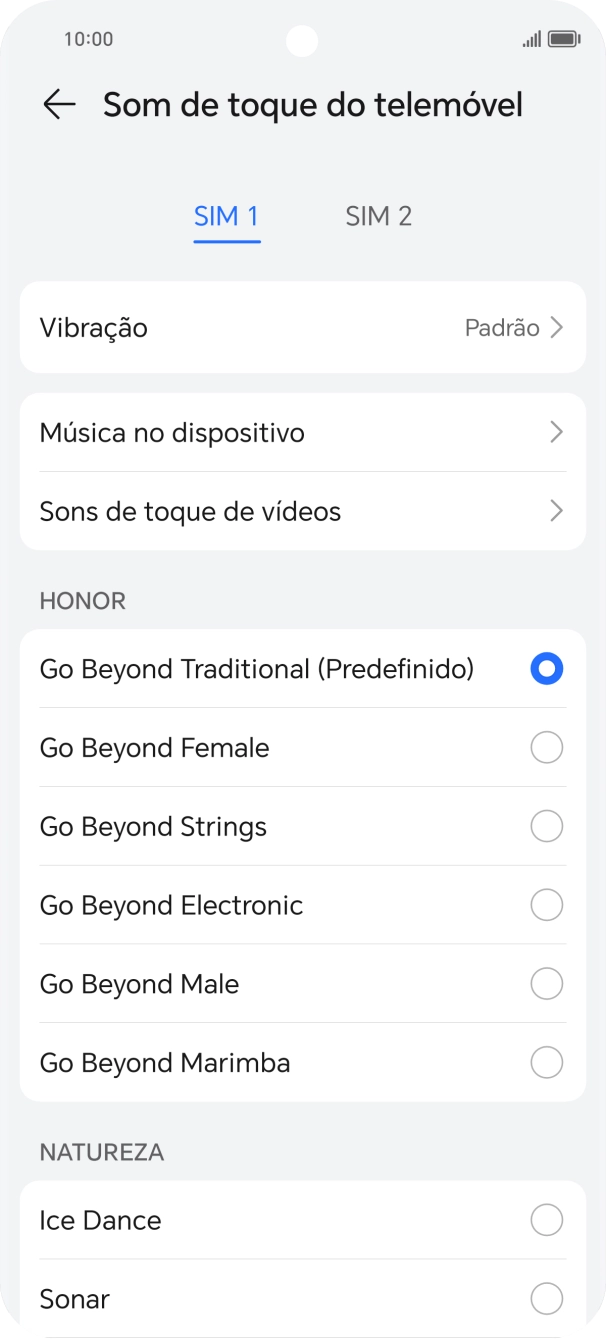The image size is (606, 1339).
Task: Open the Vibração item showing Padrão
Action: click(x=302, y=327)
